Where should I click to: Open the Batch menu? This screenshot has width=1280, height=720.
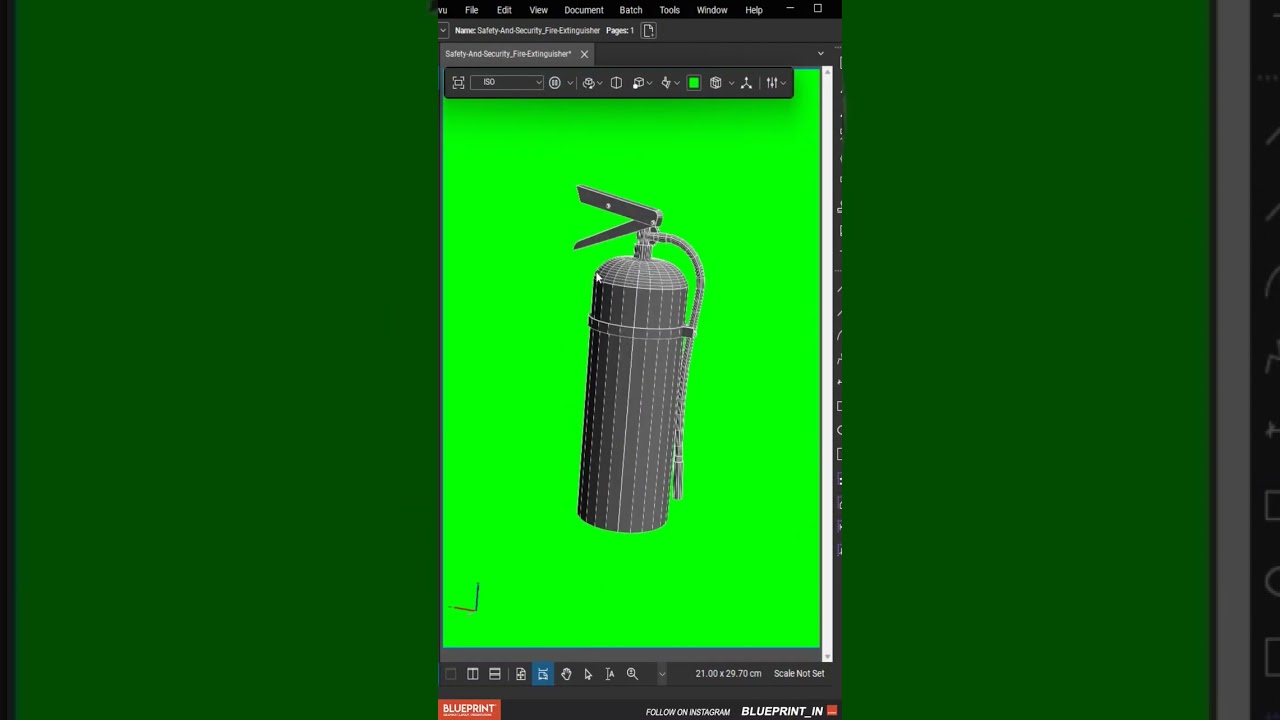pyautogui.click(x=631, y=10)
